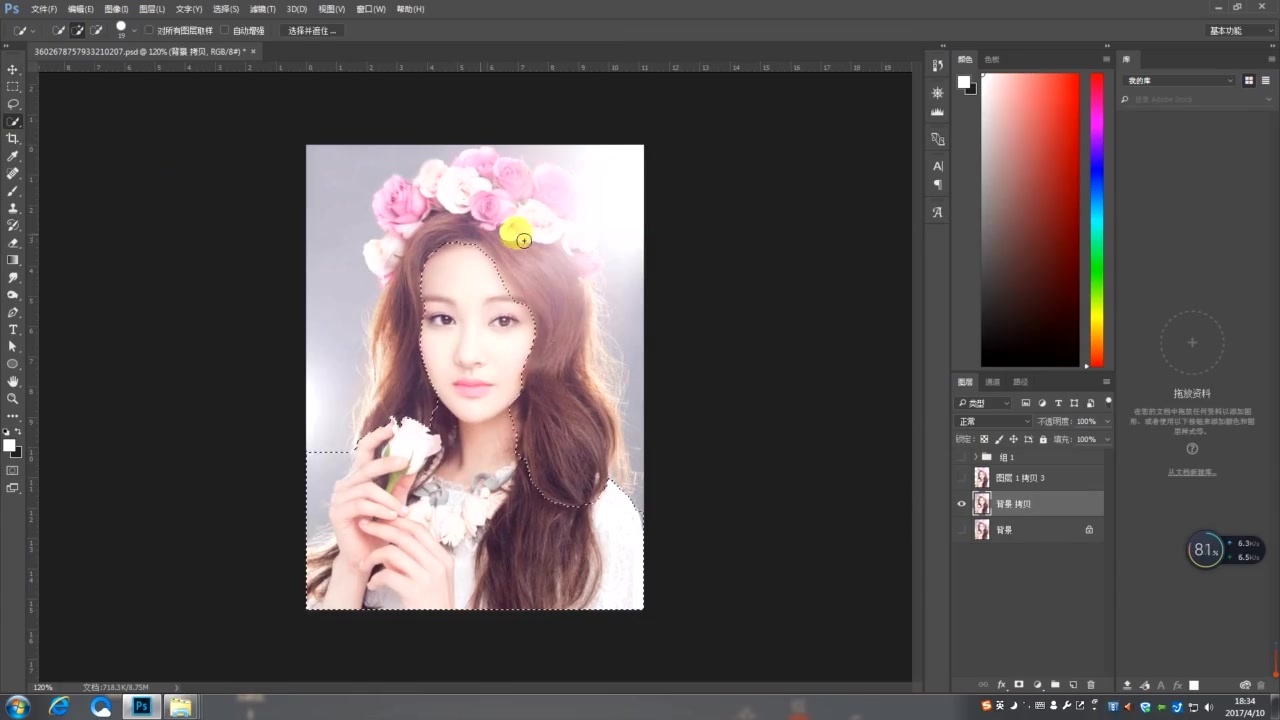Open the 选择(S) menu
The width and height of the screenshot is (1280, 720).
(x=227, y=9)
